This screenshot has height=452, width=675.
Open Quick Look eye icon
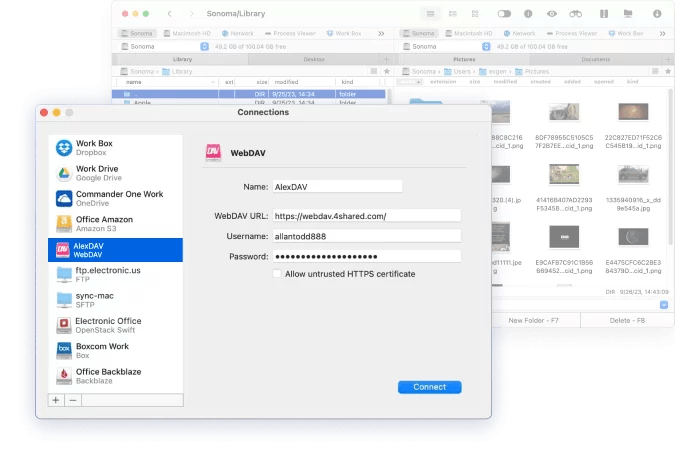(552, 14)
